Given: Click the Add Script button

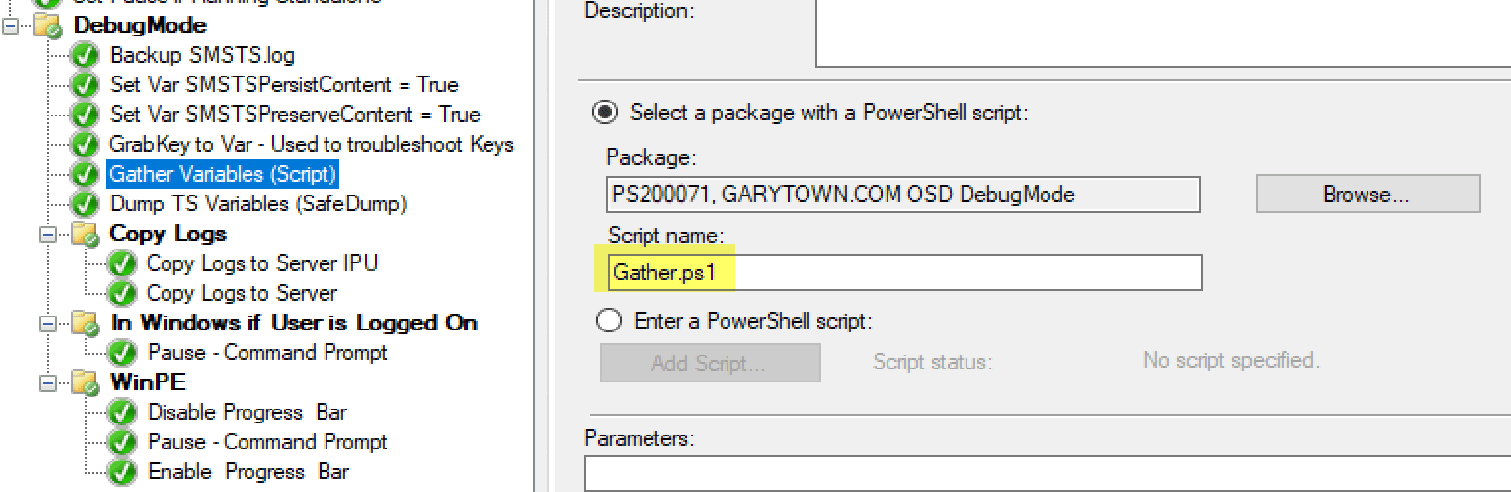Looking at the screenshot, I should (709, 363).
